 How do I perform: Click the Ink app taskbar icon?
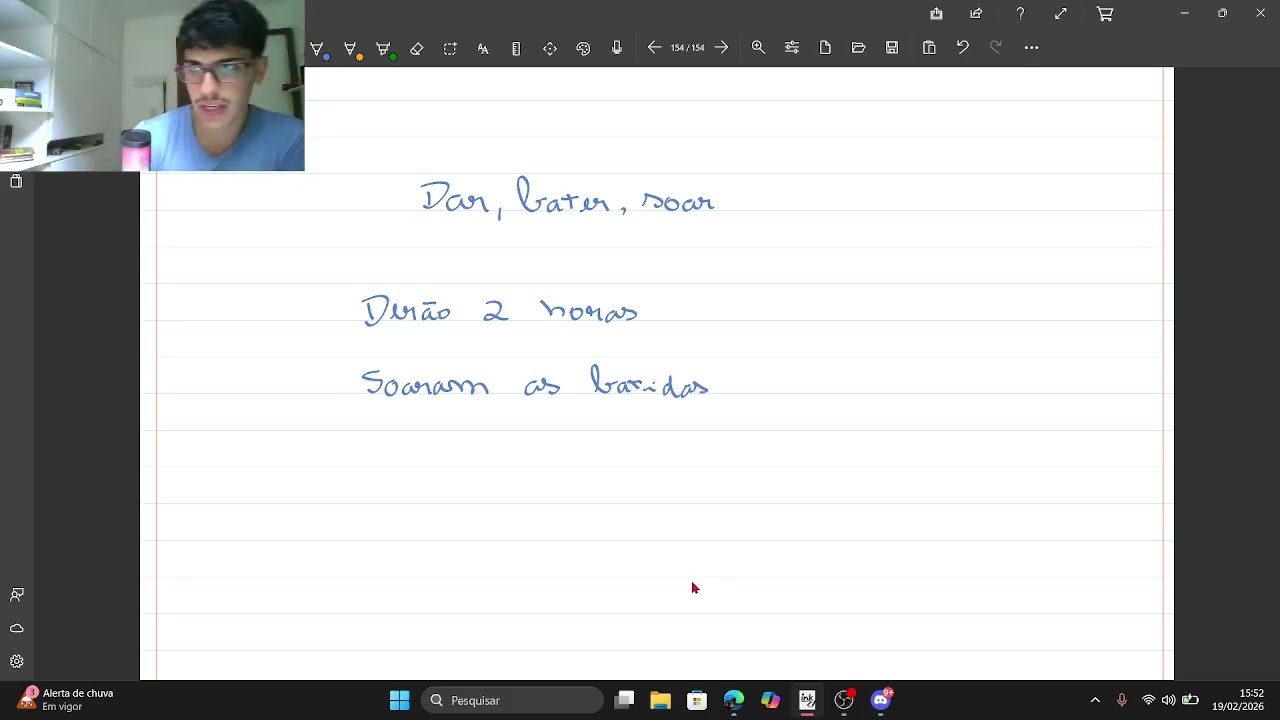coord(807,700)
